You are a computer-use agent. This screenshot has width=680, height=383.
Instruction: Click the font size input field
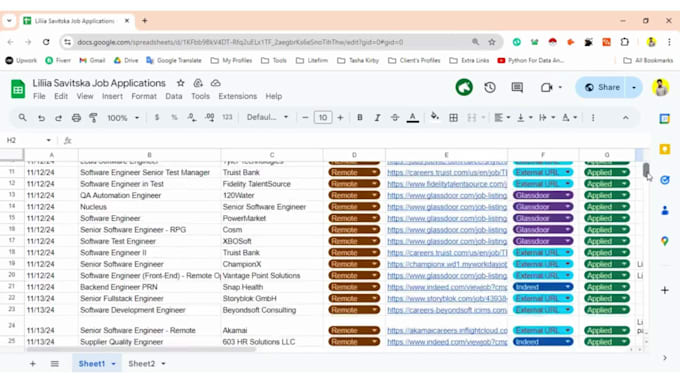tap(323, 118)
